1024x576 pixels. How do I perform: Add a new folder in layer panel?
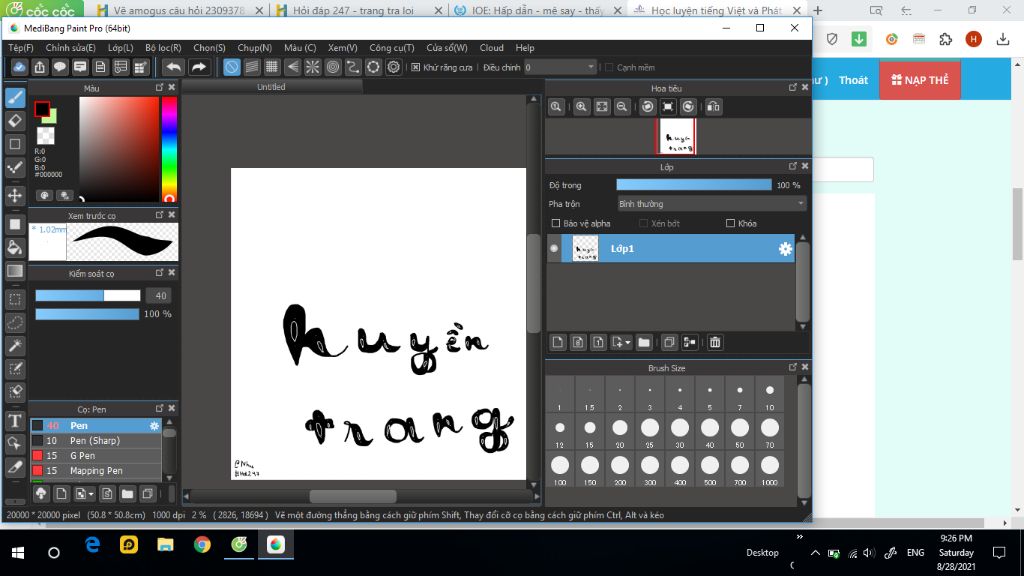[x=644, y=342]
